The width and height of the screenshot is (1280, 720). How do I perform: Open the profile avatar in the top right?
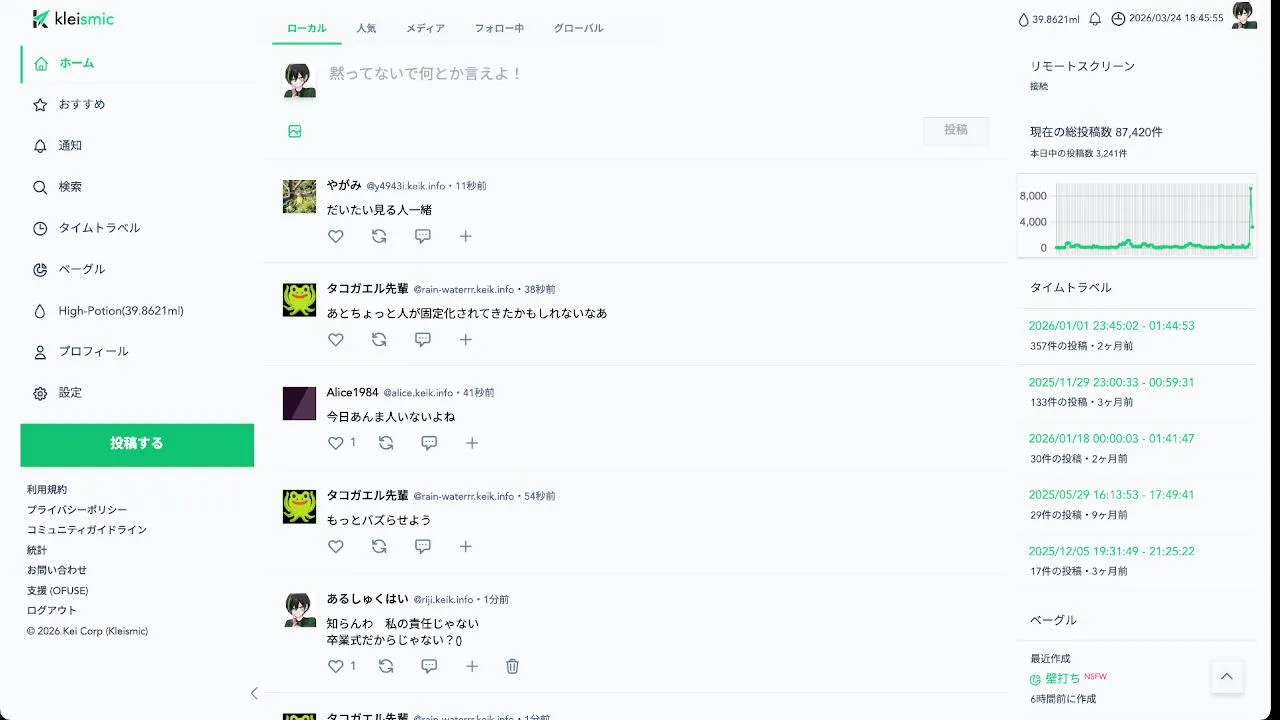[x=1244, y=15]
